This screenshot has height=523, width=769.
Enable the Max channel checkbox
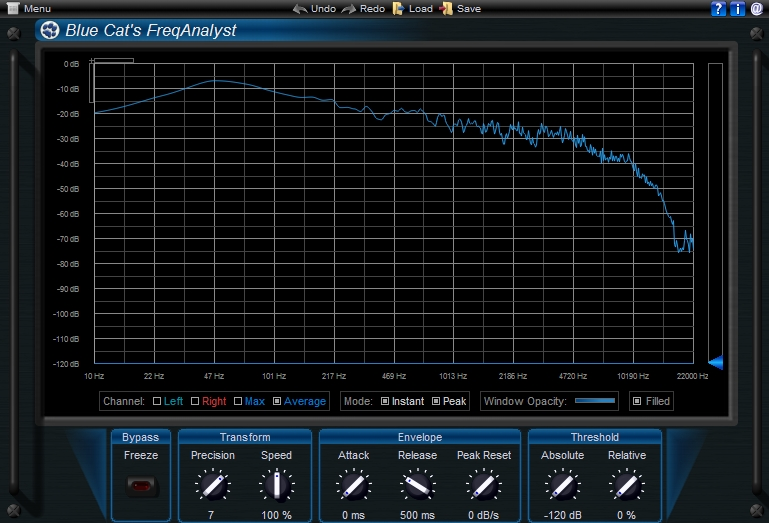coord(238,401)
